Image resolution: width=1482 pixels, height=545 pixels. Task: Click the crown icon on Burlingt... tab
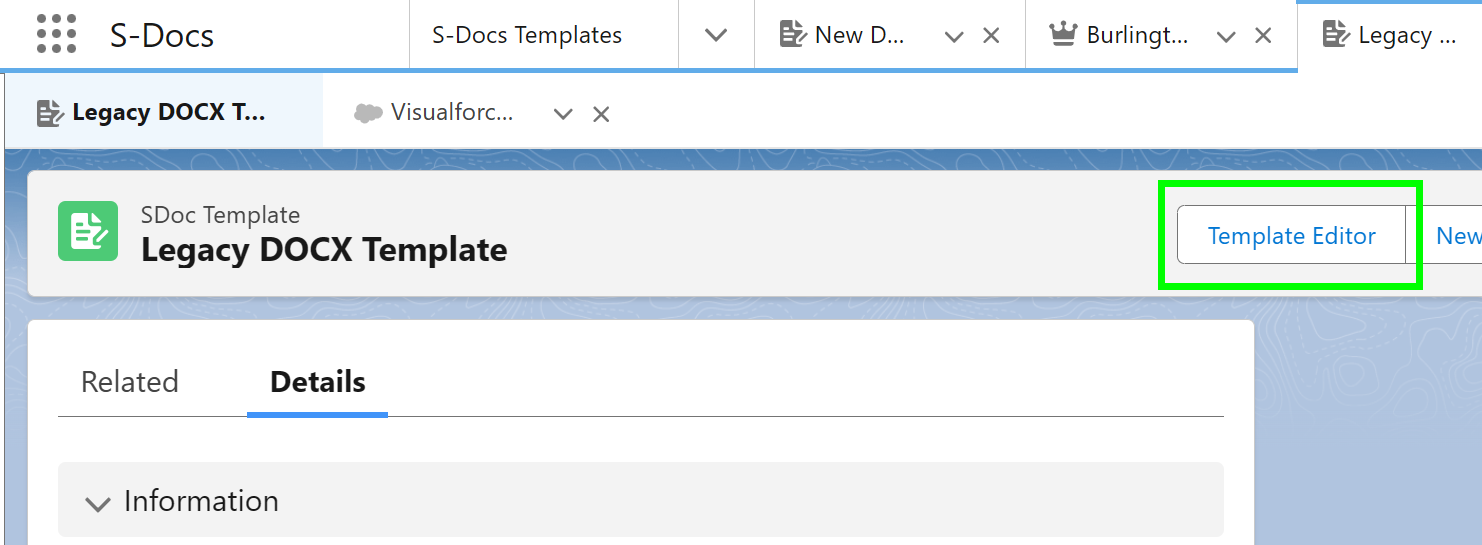point(1062,35)
